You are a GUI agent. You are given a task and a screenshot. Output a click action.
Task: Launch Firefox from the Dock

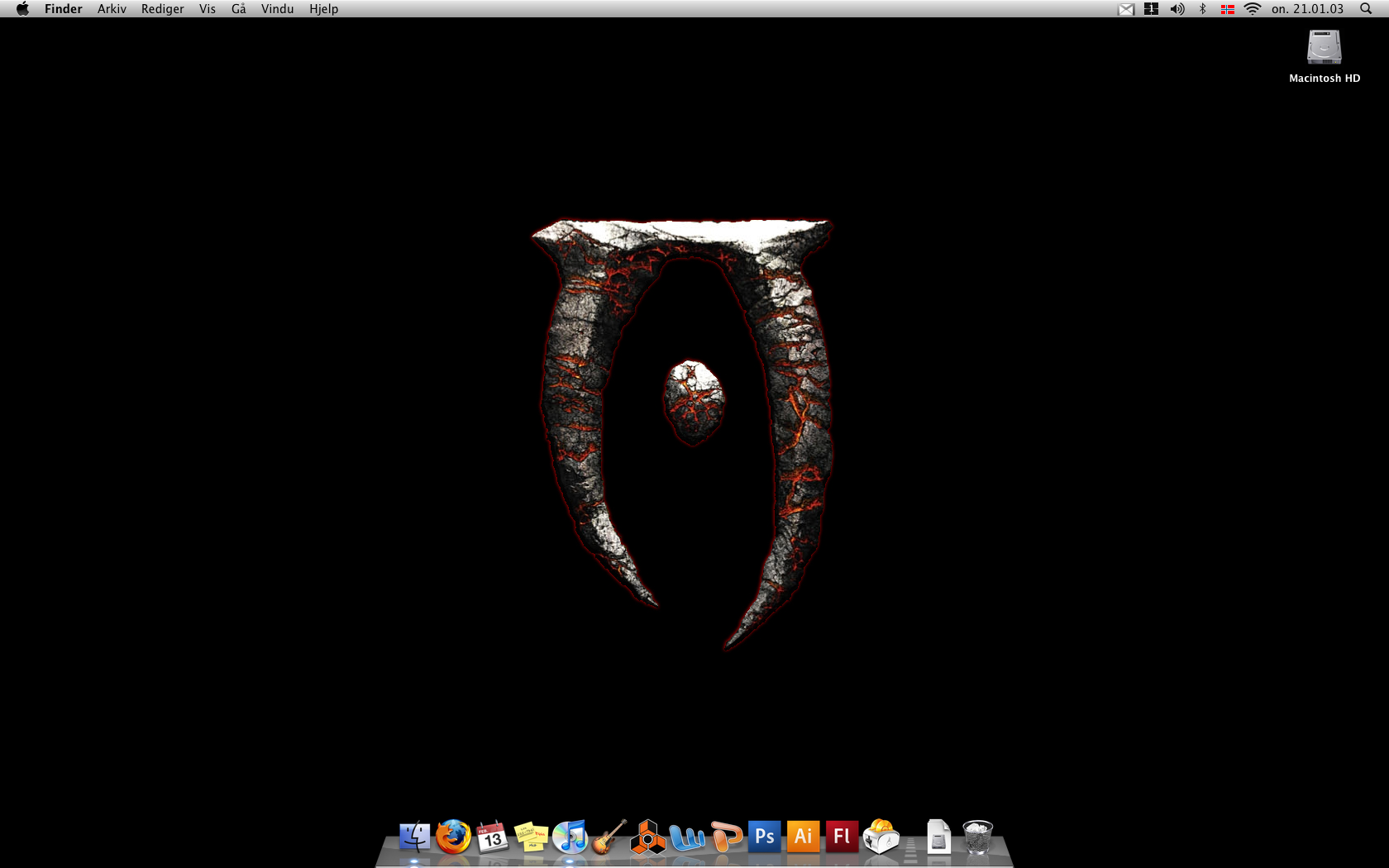click(453, 837)
